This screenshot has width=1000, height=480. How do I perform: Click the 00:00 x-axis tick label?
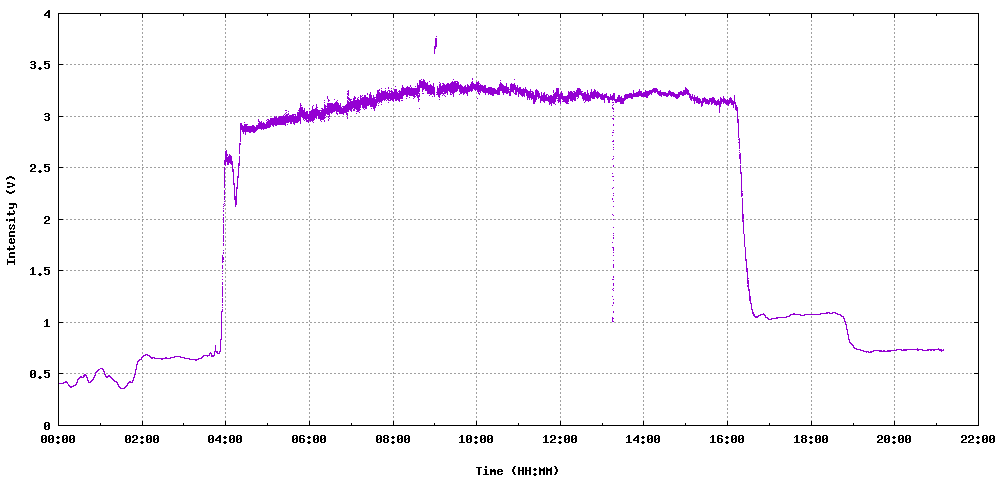coord(58,439)
